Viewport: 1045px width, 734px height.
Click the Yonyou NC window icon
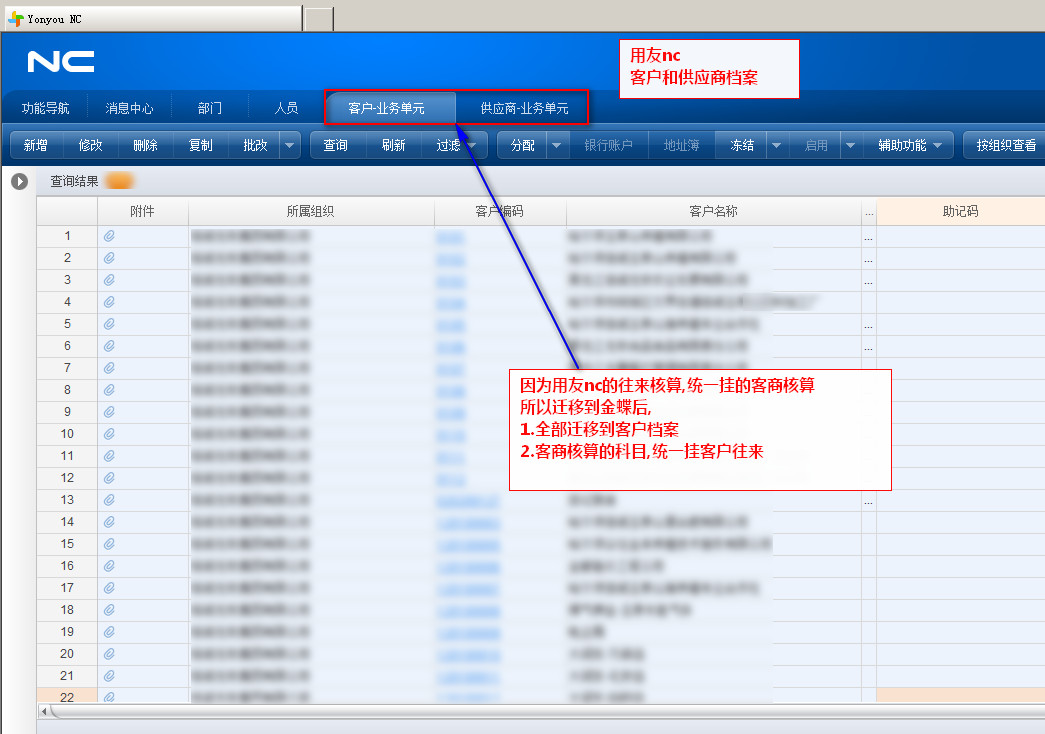[15, 19]
